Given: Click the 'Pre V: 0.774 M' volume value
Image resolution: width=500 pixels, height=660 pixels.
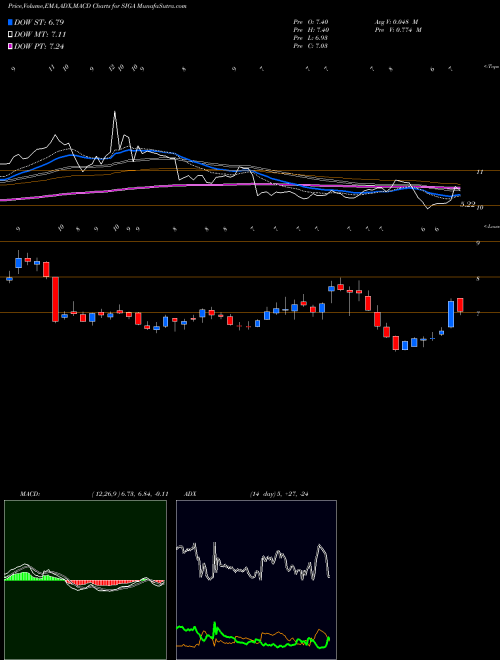Looking at the screenshot, I should tap(397, 30).
